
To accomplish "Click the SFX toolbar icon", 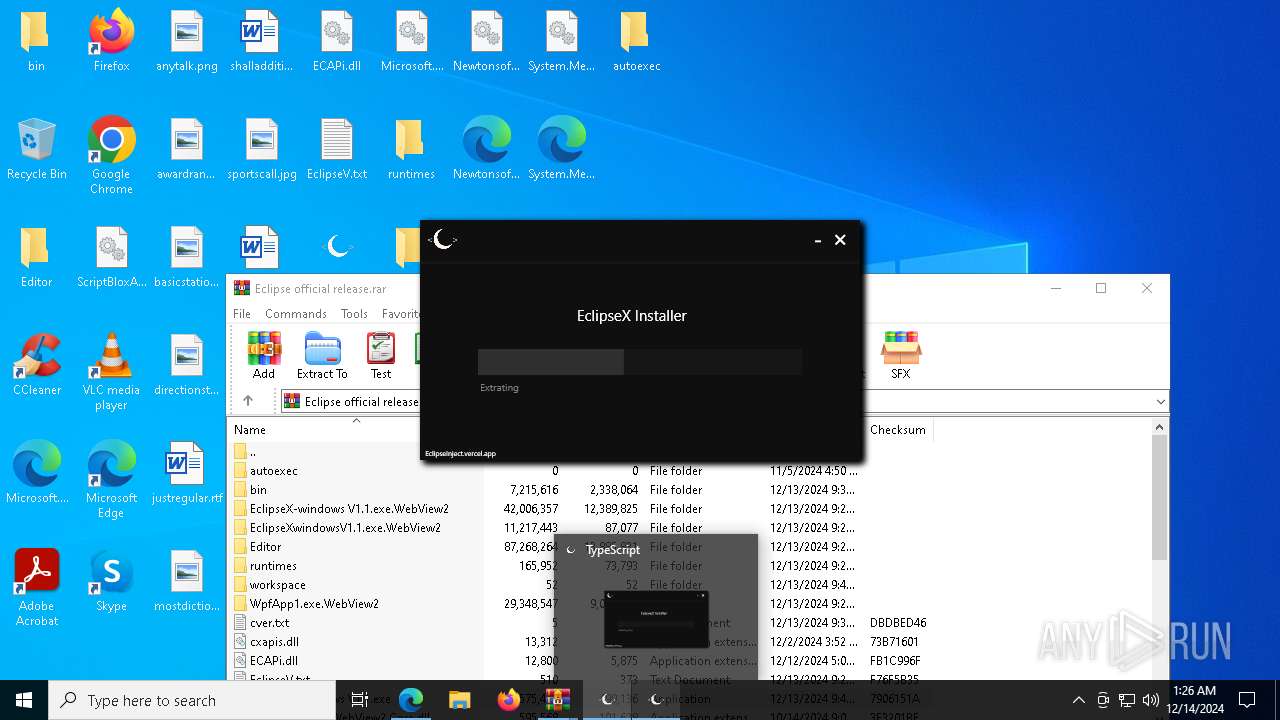I will (x=900, y=356).
